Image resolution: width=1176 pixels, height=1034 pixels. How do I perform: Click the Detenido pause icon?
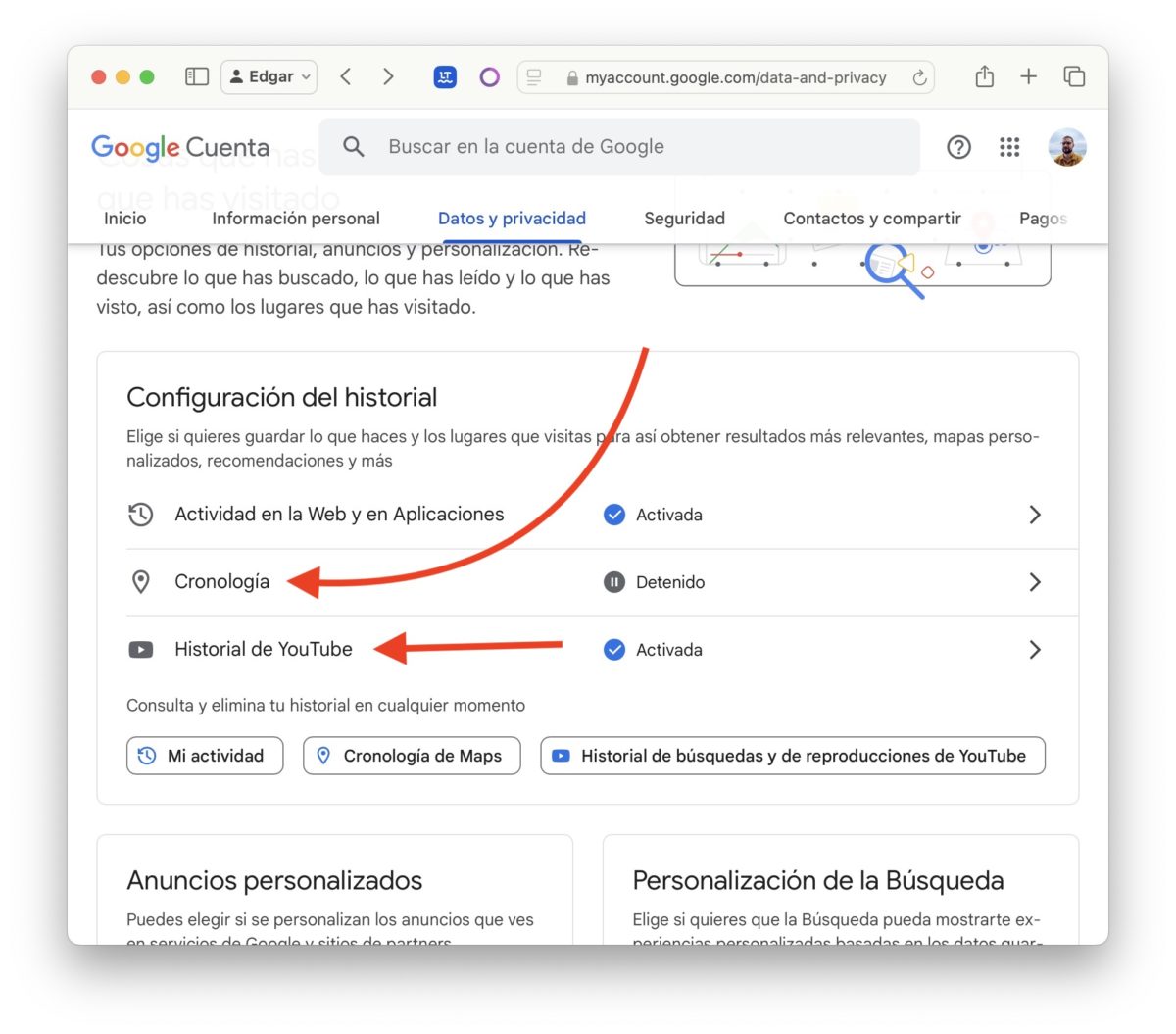614,582
